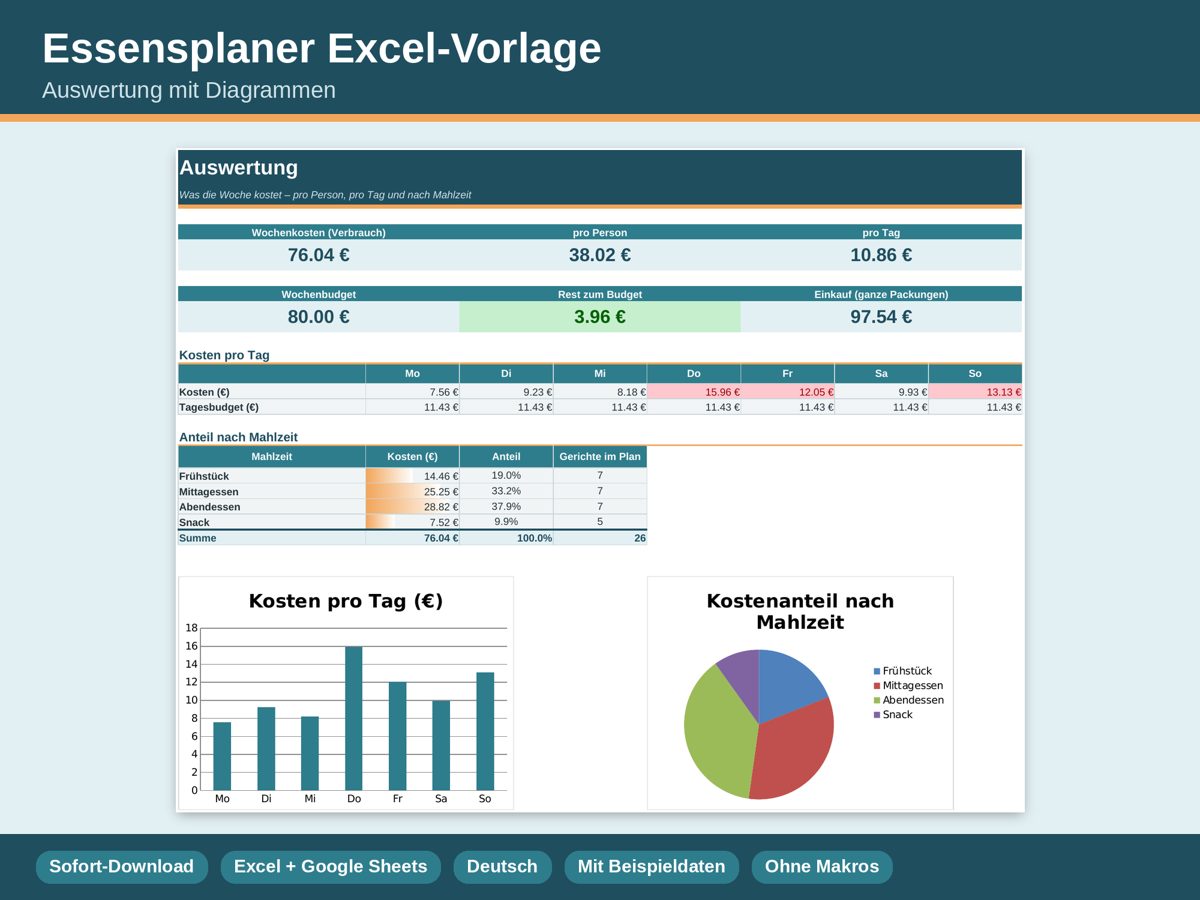Click the Mahlzeit column header

click(x=272, y=456)
